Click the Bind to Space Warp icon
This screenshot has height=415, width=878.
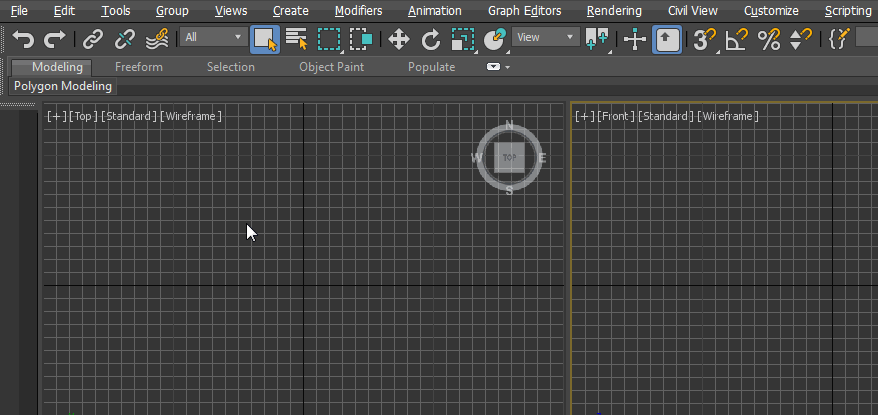click(157, 40)
